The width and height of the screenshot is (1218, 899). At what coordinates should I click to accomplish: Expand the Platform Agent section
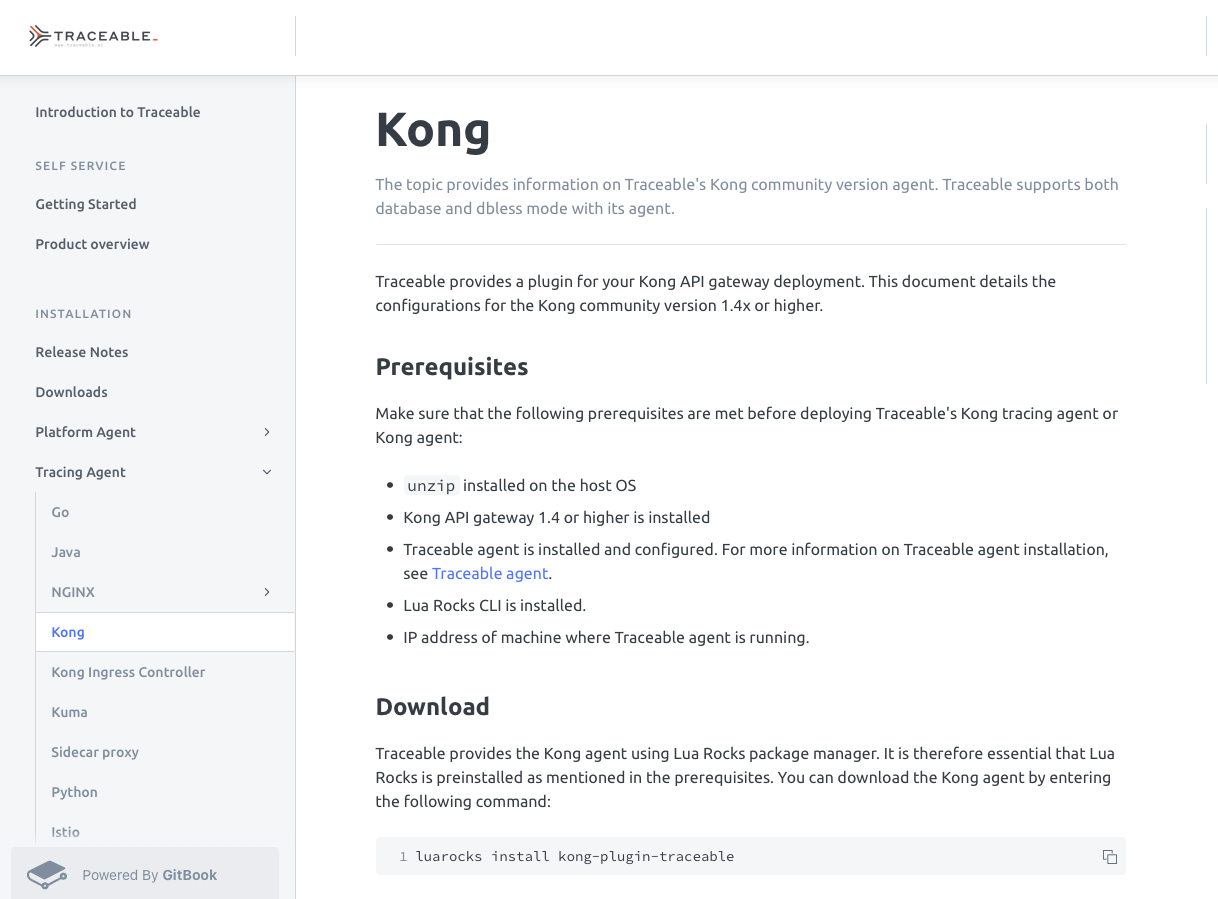[267, 432]
